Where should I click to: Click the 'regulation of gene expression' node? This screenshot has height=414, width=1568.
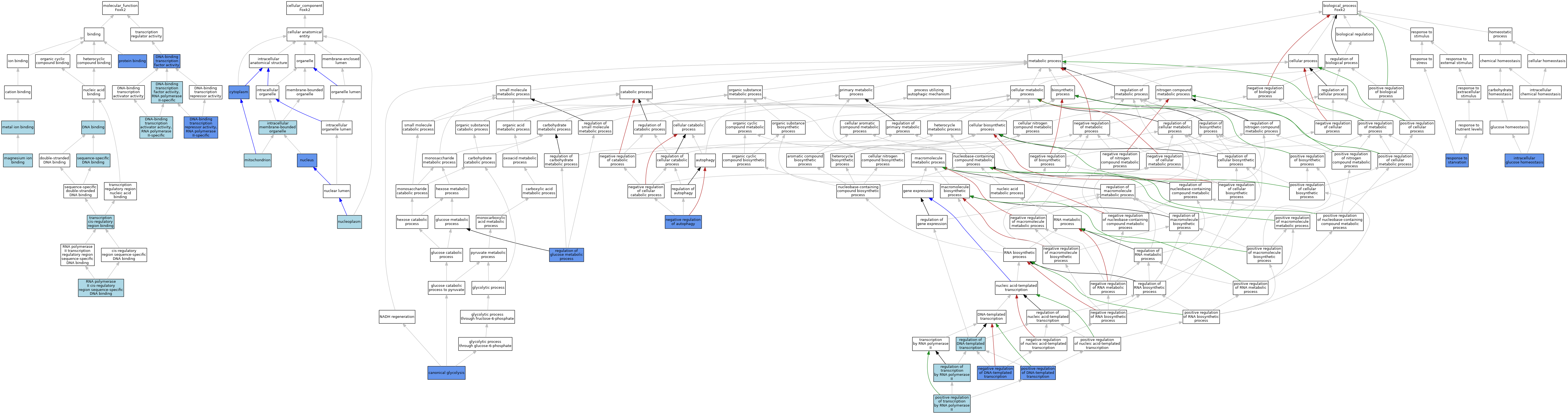931,222
